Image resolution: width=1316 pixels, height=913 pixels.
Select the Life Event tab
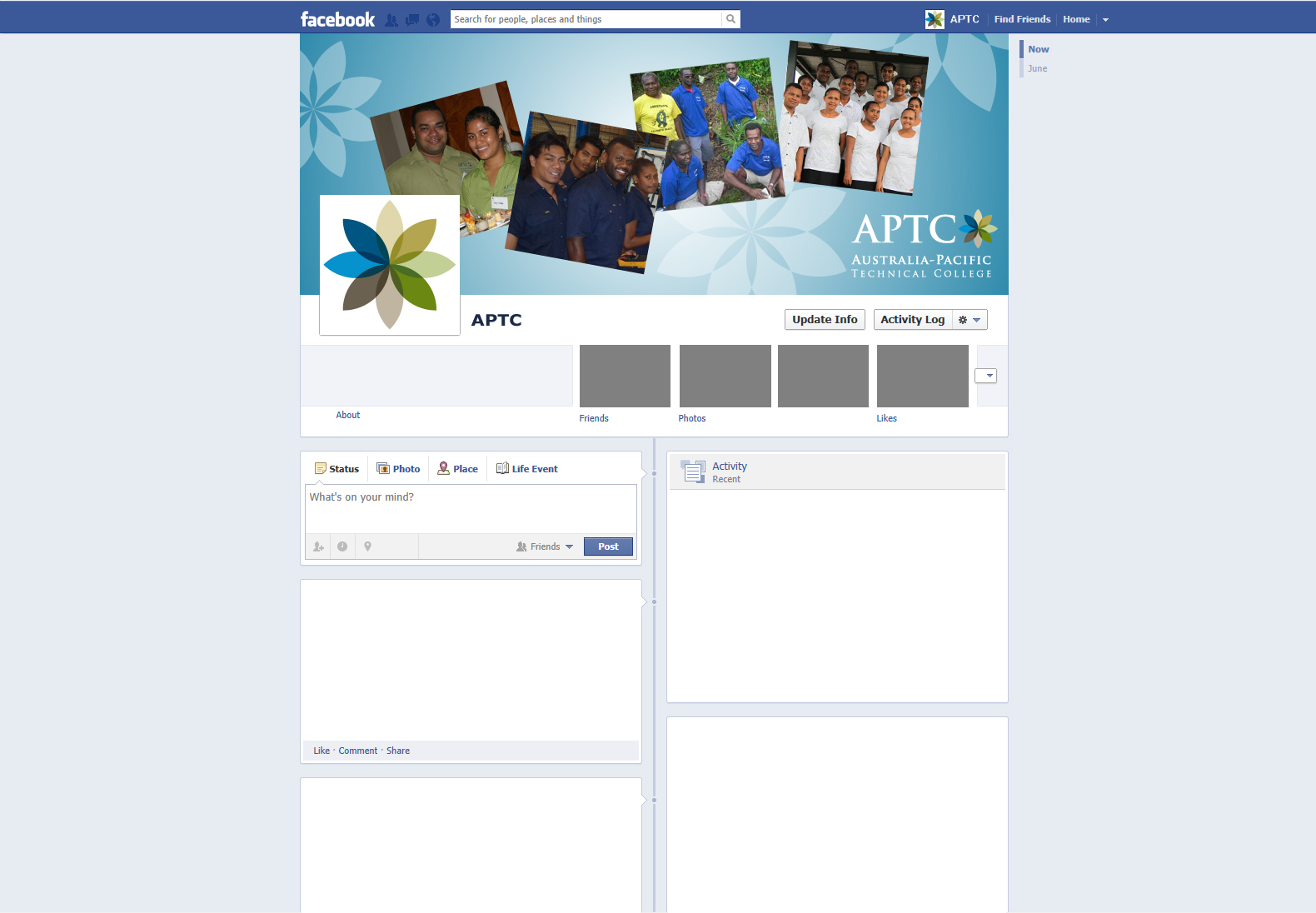pyautogui.click(x=526, y=469)
